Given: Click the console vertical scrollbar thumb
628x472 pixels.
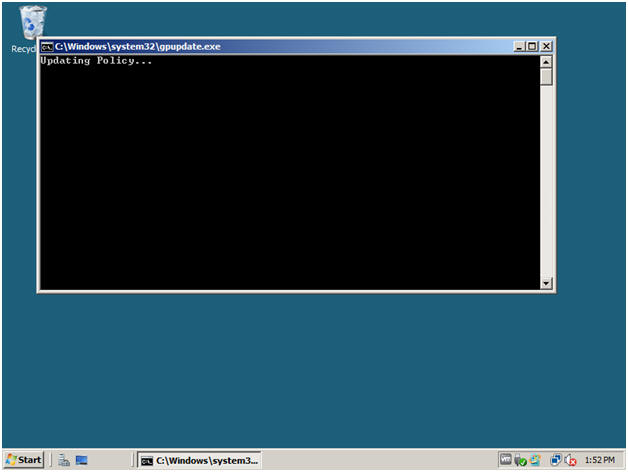Looking at the screenshot, I should 546,77.
